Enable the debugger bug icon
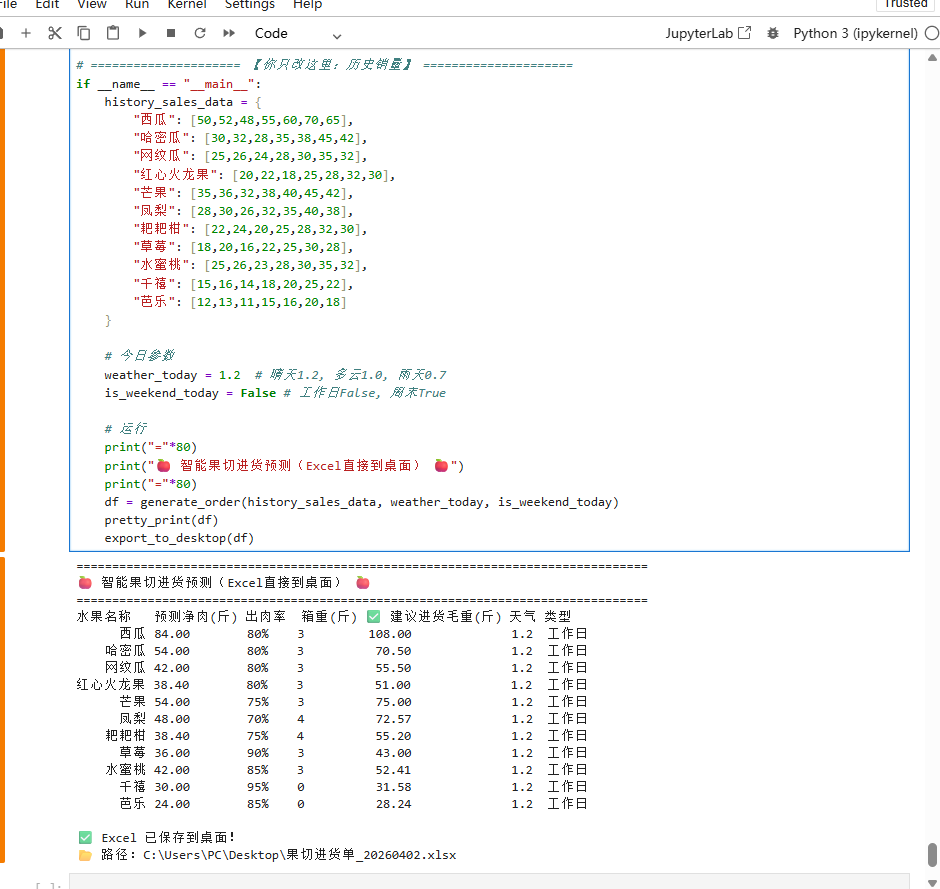The image size is (940, 889). (x=772, y=33)
